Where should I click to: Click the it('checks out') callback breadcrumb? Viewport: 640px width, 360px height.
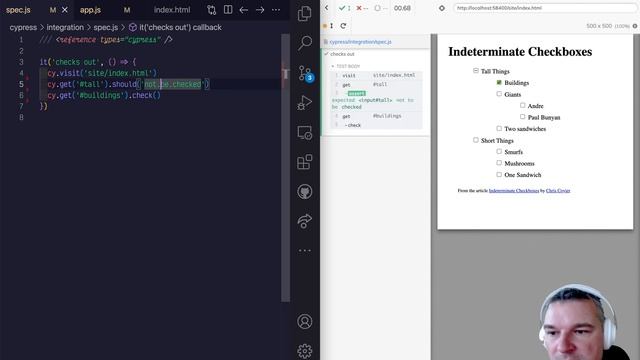click(x=176, y=27)
